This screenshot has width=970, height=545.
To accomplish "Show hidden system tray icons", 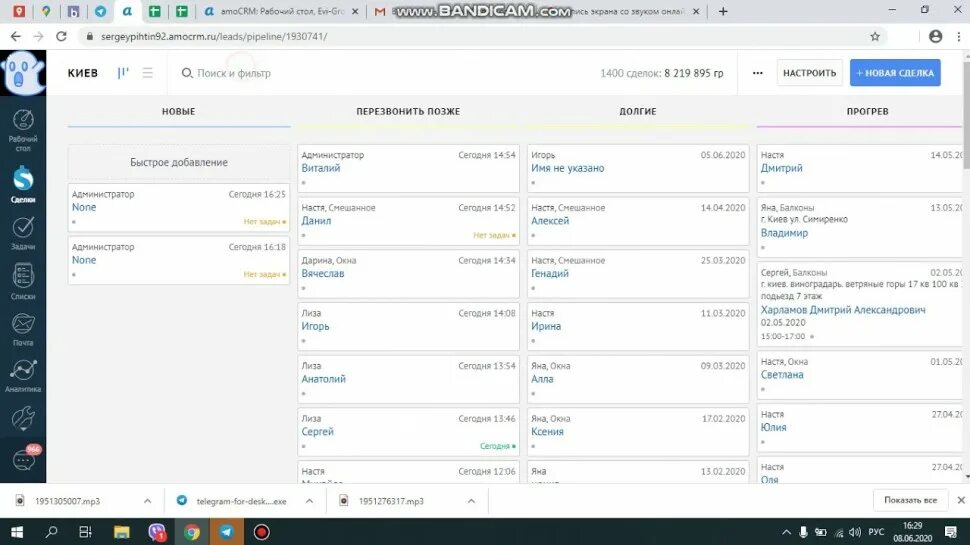I will point(786,532).
